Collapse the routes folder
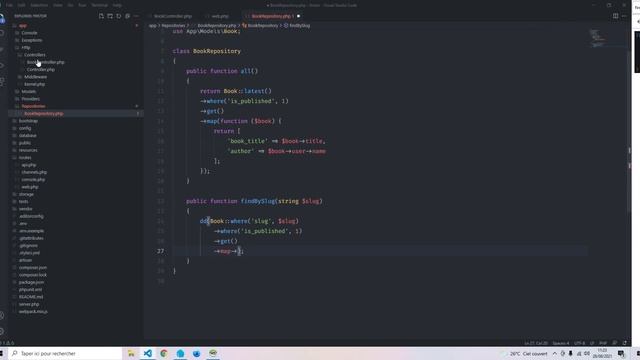Screen dimensions: 640x360 (25, 158)
